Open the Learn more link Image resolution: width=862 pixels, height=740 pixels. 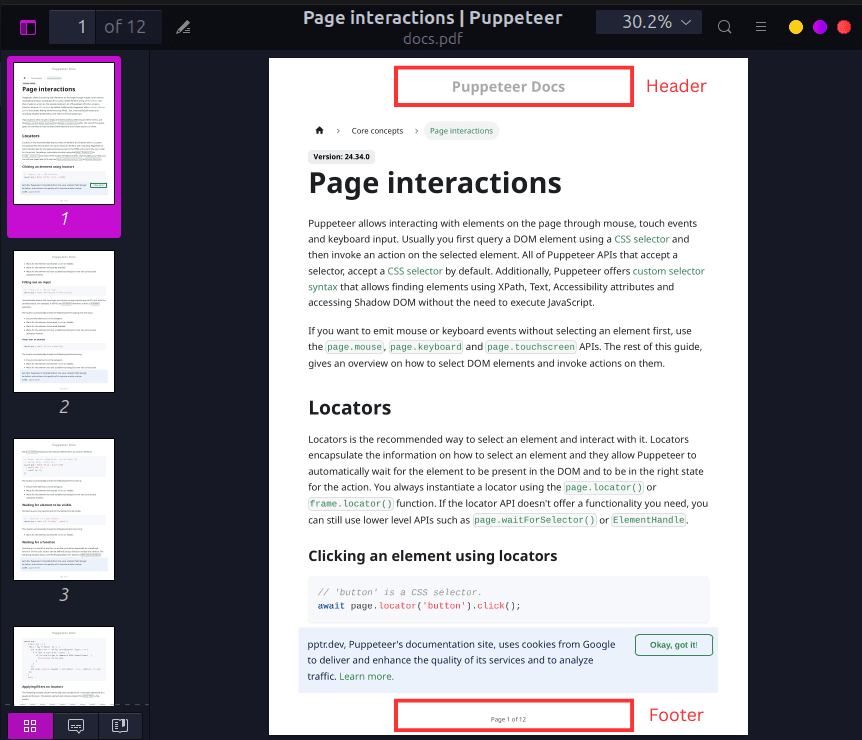click(x=365, y=676)
